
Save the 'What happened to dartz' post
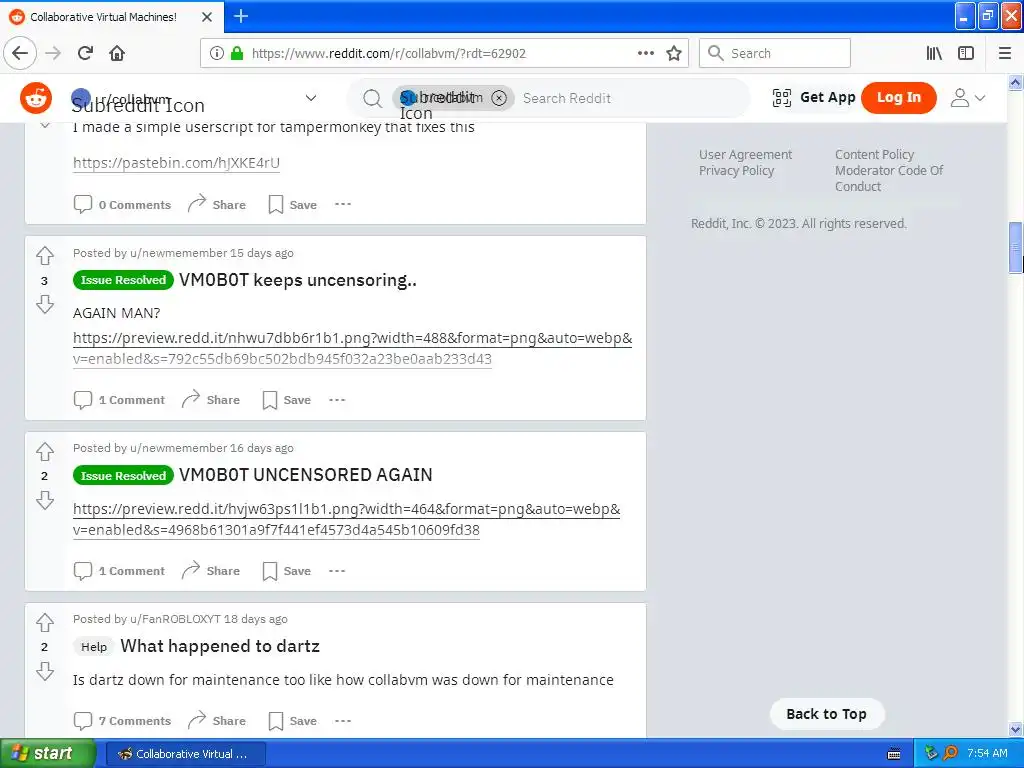293,721
